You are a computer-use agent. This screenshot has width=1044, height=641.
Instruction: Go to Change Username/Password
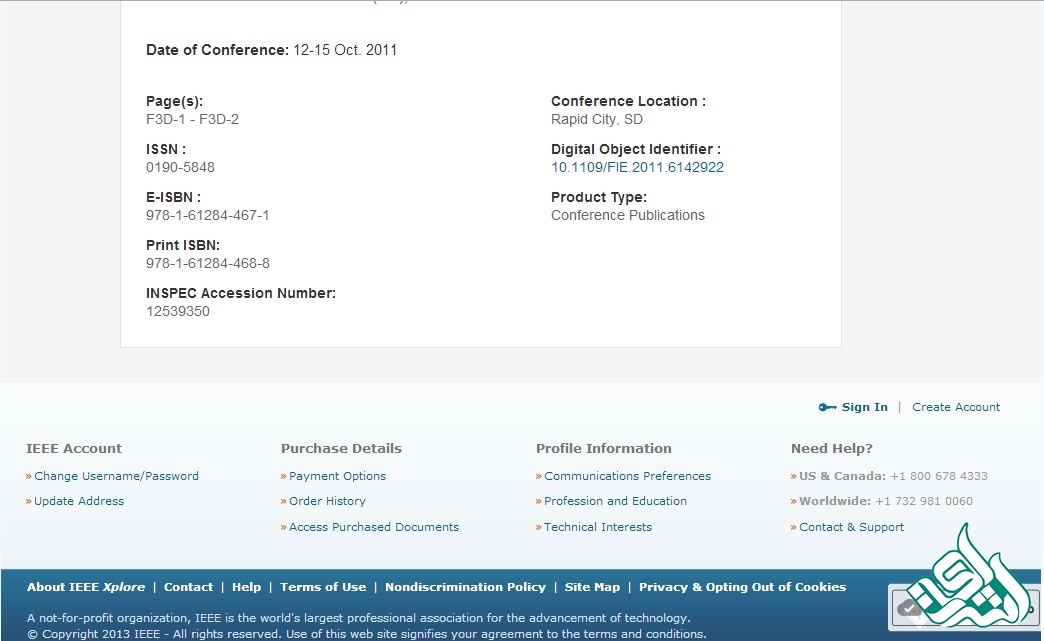coord(116,476)
